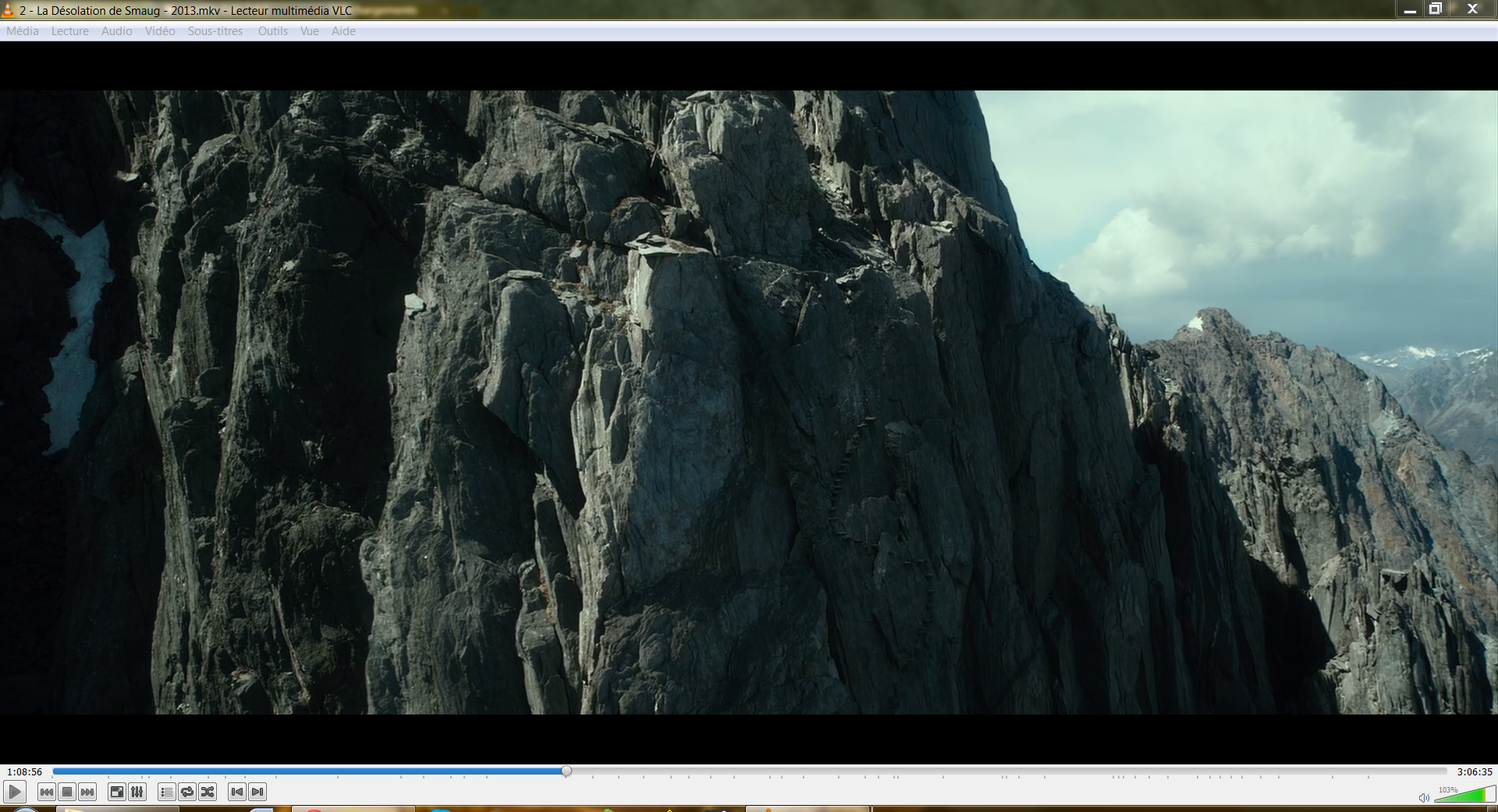Open the Lecture menu
1498x812 pixels.
pos(70,31)
